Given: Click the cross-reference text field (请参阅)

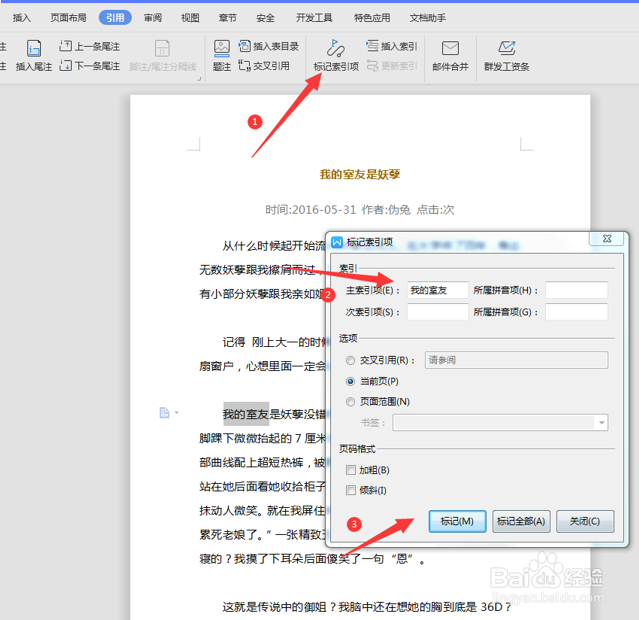Looking at the screenshot, I should point(516,360).
